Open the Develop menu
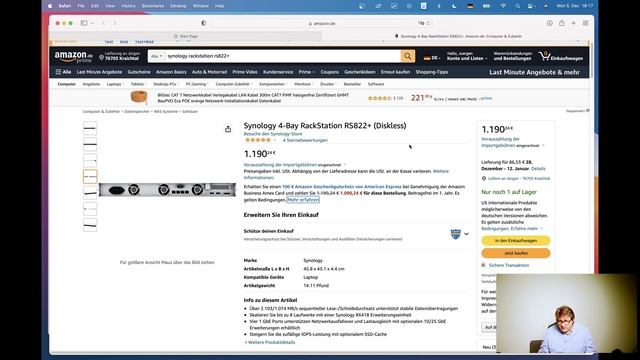 178,6
